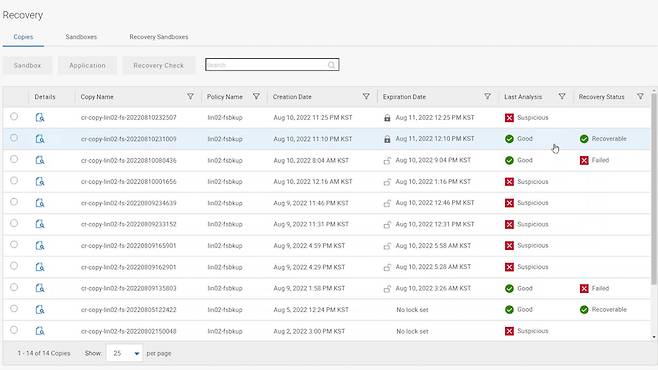This screenshot has height=370, width=658.
Task: Click the Details column header
Action: [x=45, y=97]
